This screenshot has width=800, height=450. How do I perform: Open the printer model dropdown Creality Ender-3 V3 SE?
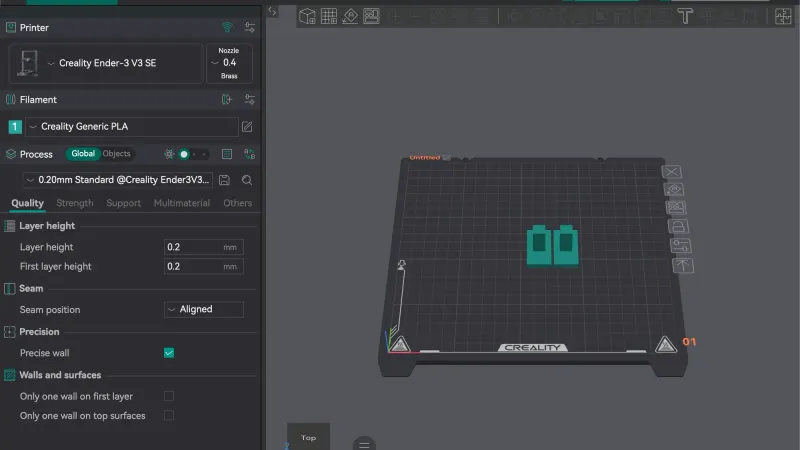point(106,63)
